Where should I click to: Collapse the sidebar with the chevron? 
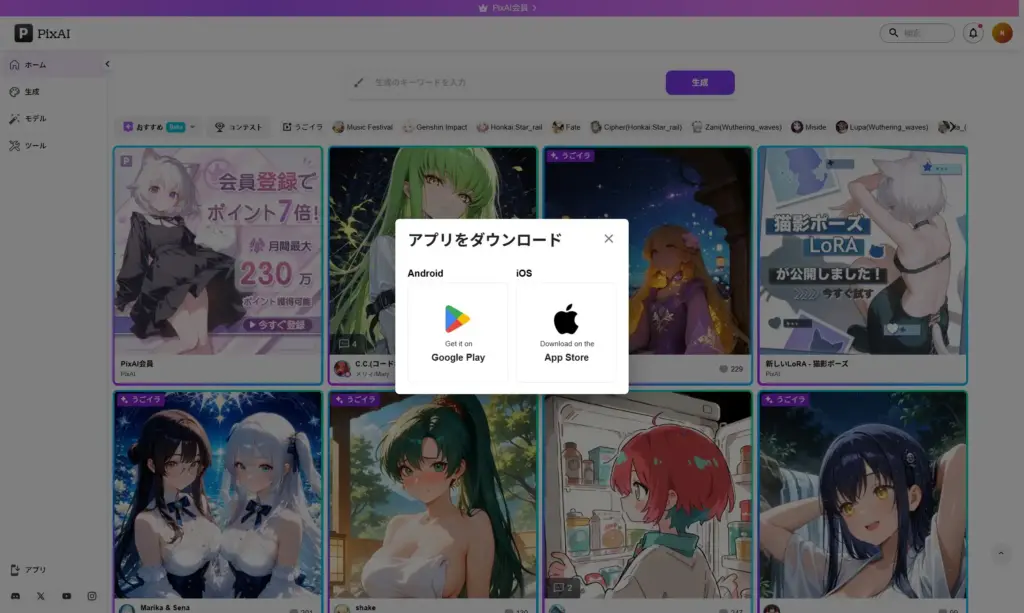107,64
